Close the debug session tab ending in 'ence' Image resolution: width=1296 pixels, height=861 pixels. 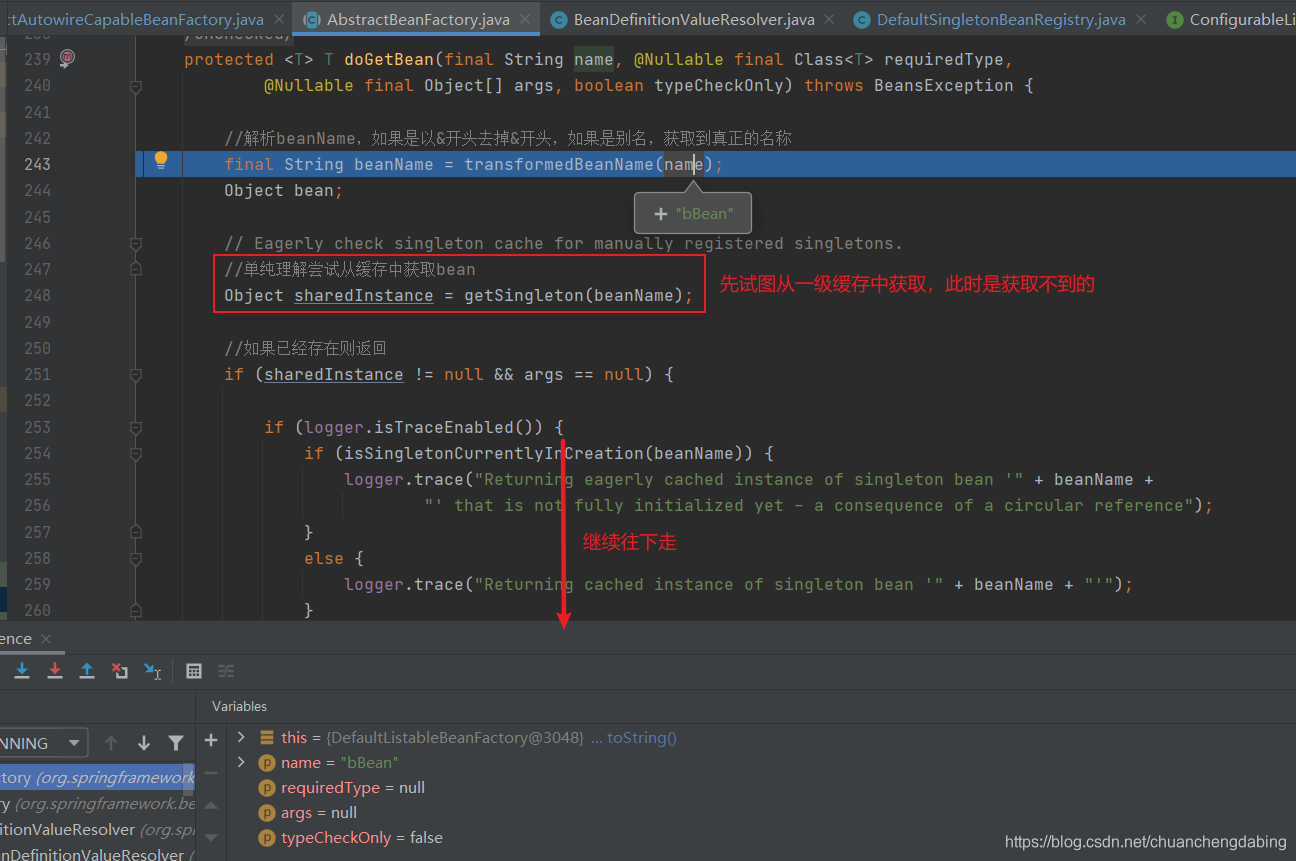[x=46, y=639]
